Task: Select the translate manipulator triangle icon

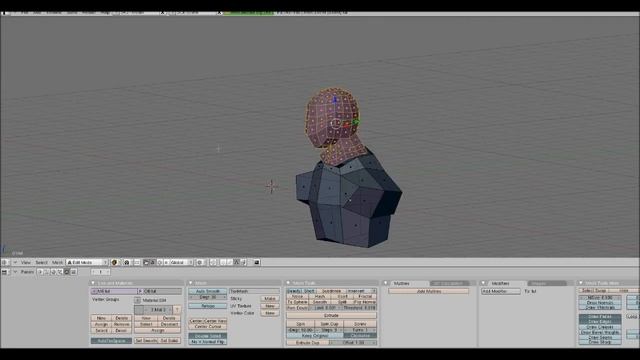Action: [152, 262]
